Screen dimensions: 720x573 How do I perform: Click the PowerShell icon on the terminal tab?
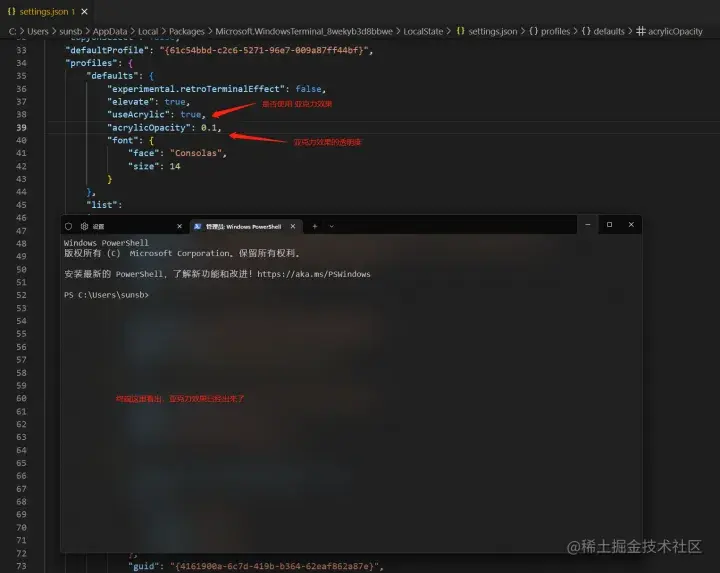coord(197,226)
